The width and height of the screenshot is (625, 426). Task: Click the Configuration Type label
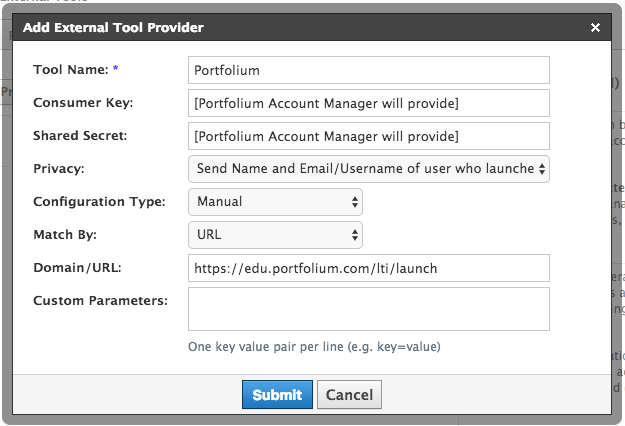click(99, 202)
